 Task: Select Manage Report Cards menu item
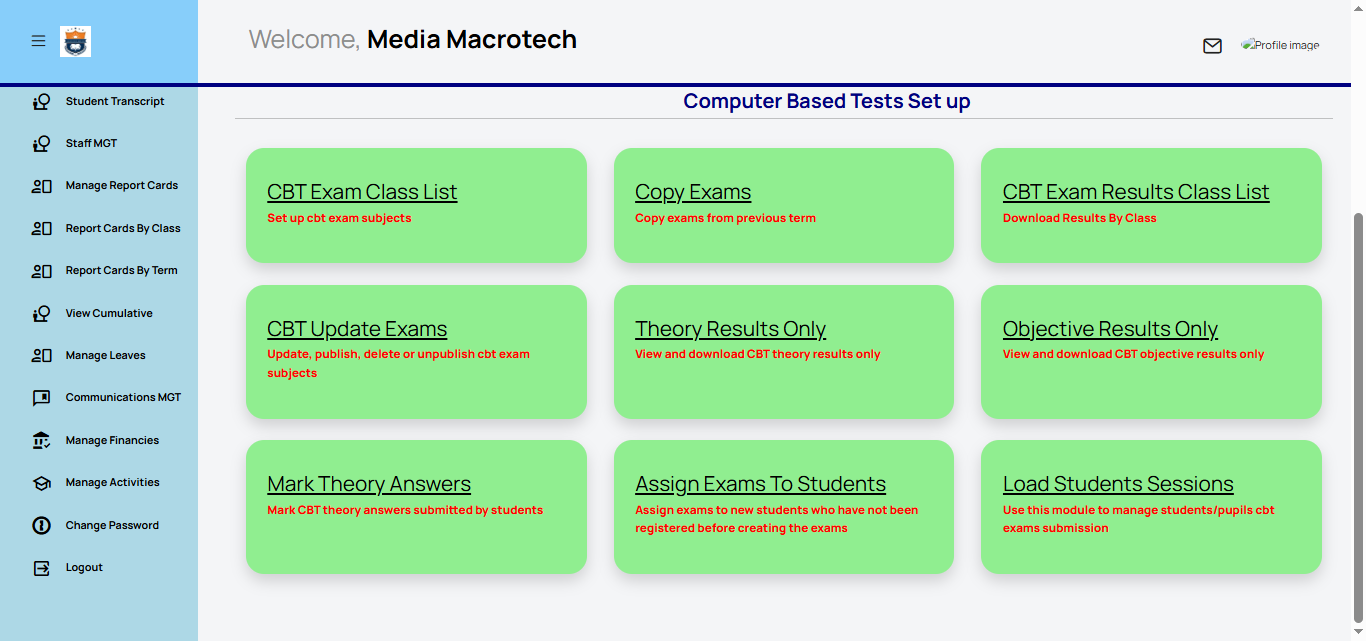coord(122,185)
